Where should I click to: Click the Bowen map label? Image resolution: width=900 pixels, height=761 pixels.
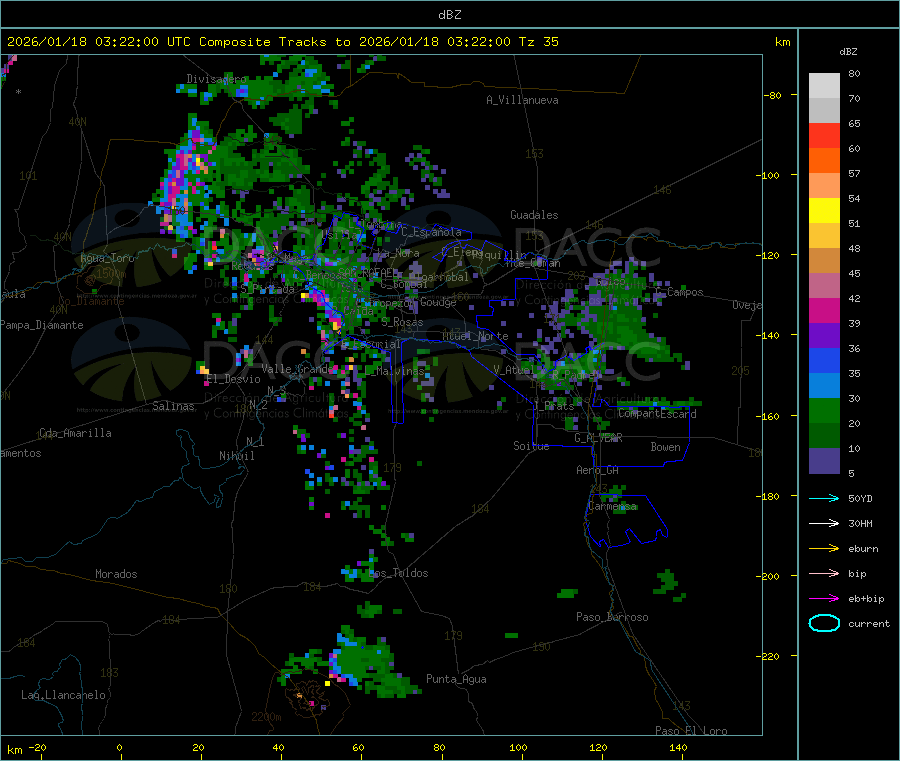pyautogui.click(x=665, y=446)
